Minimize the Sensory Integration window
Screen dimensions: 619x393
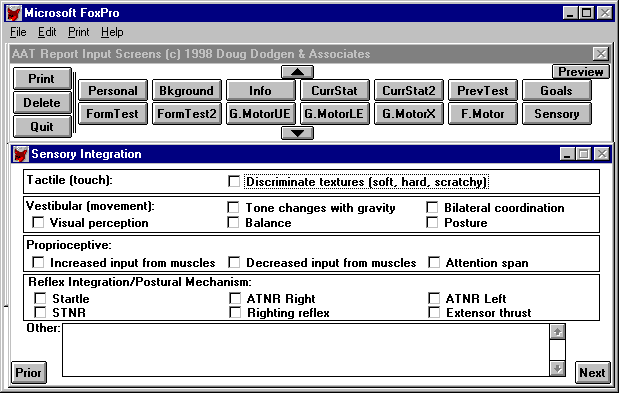tap(567, 154)
